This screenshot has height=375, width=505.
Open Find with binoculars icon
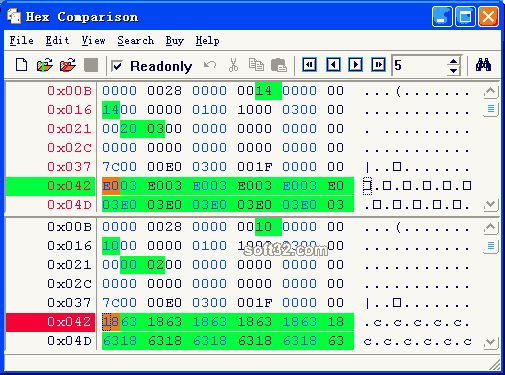(x=483, y=65)
